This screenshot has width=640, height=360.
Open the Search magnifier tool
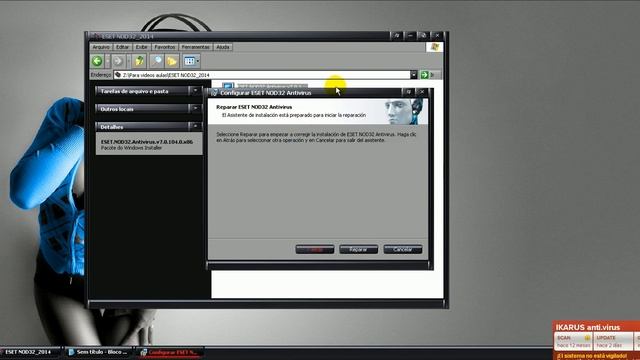click(157, 61)
